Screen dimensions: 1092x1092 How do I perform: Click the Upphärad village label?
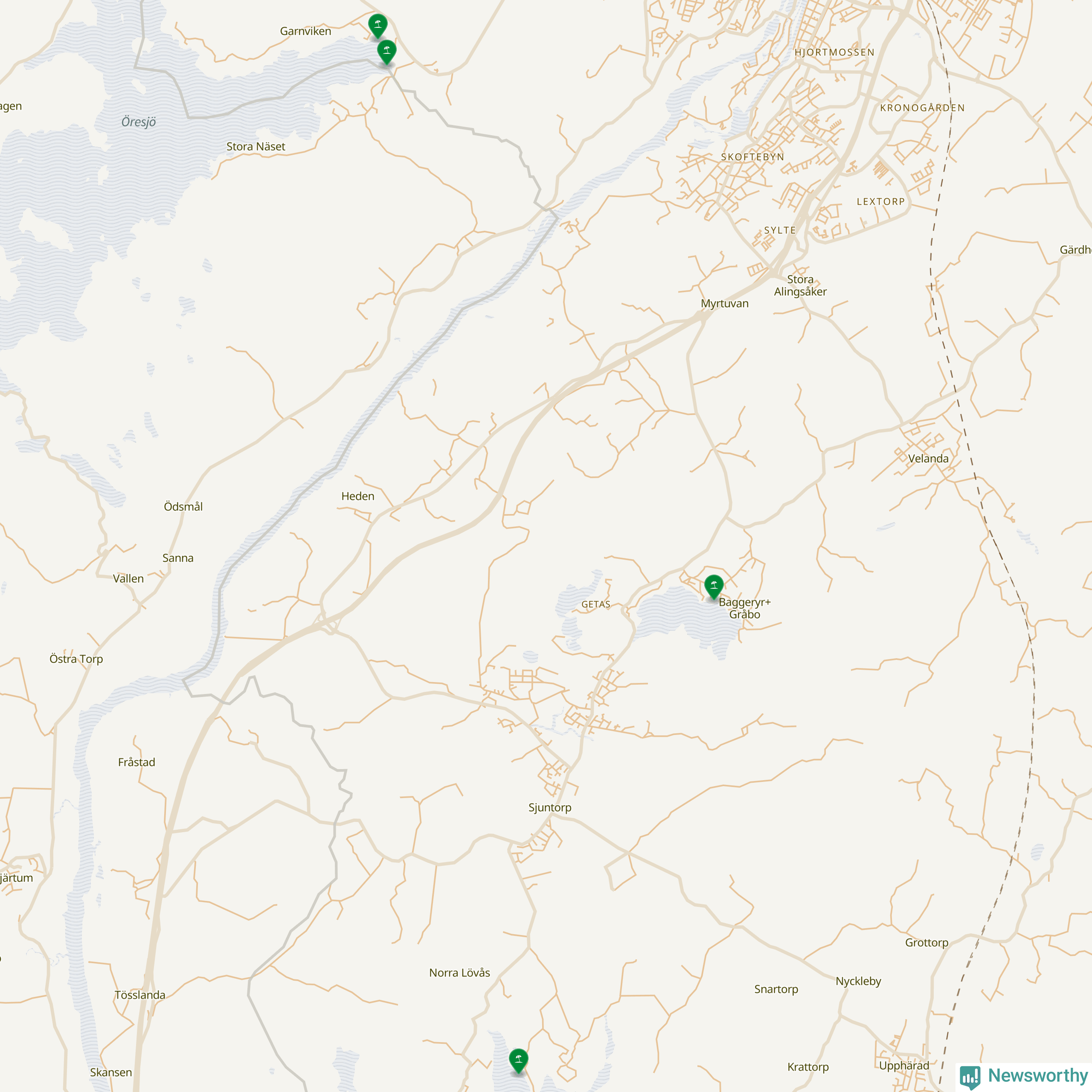(904, 1066)
